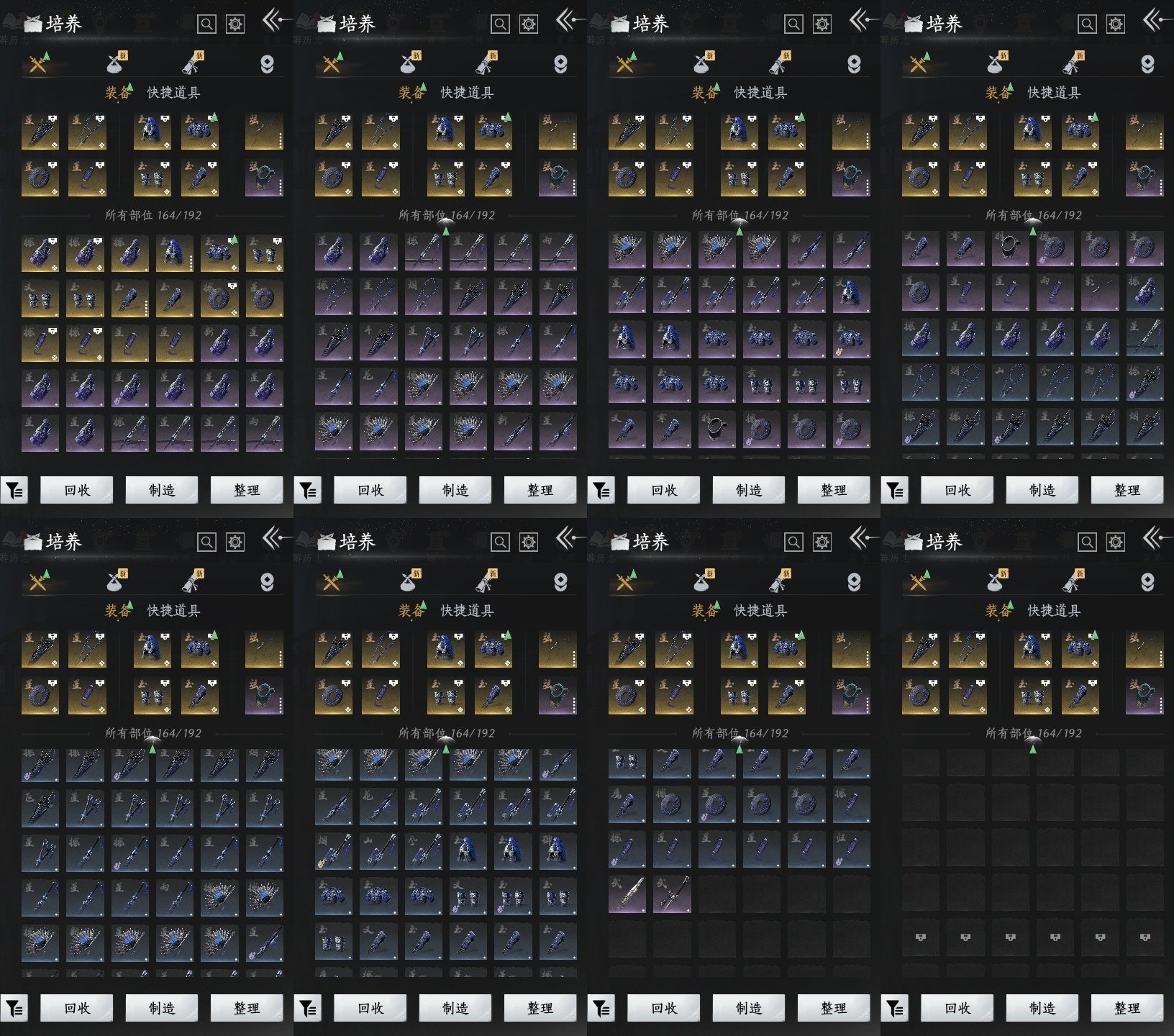The image size is (1174, 1036).
Task: Collapse panel with double-arrow in gold-inventory panel
Action: pos(274,21)
